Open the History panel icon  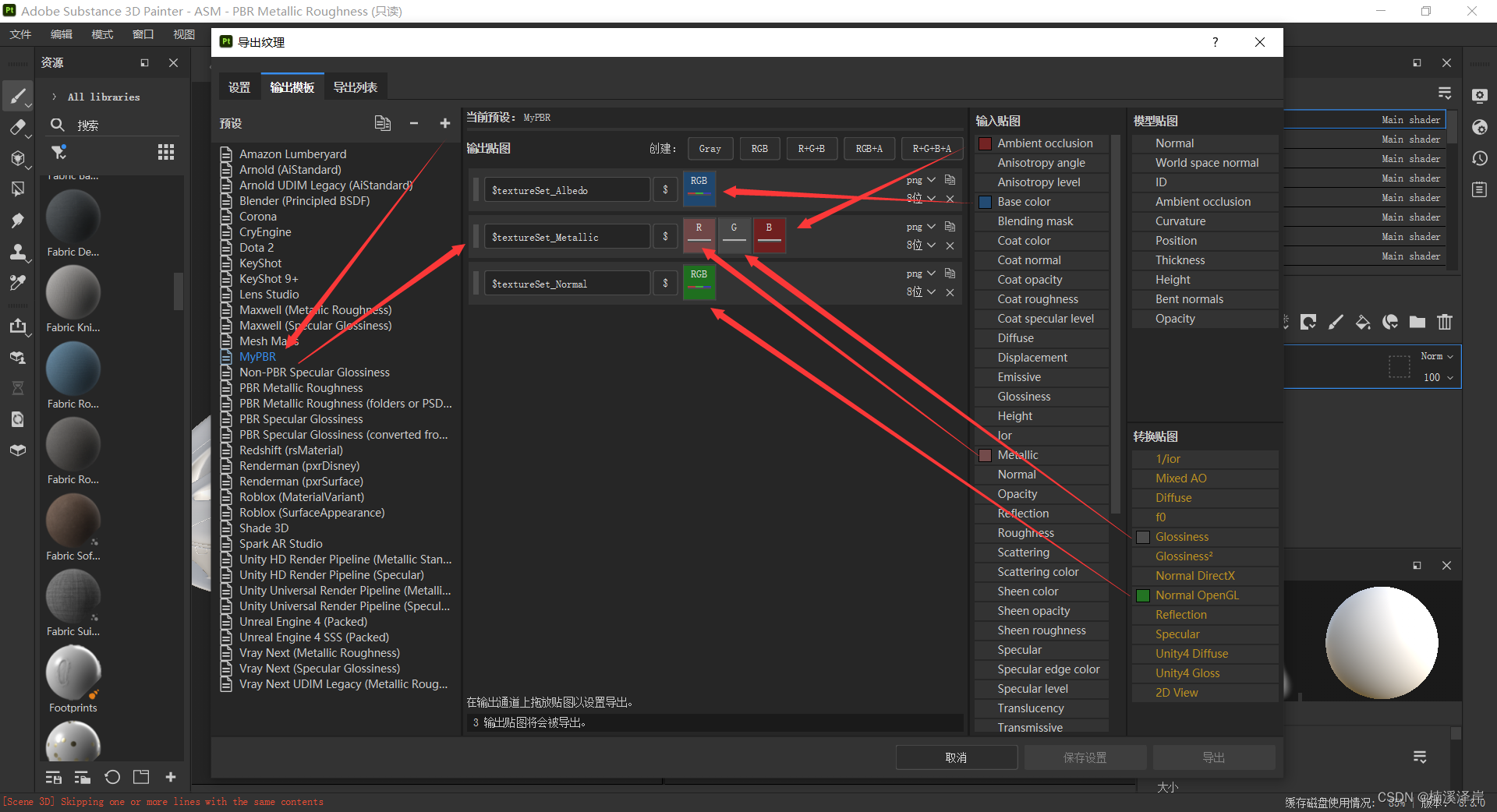1479,158
